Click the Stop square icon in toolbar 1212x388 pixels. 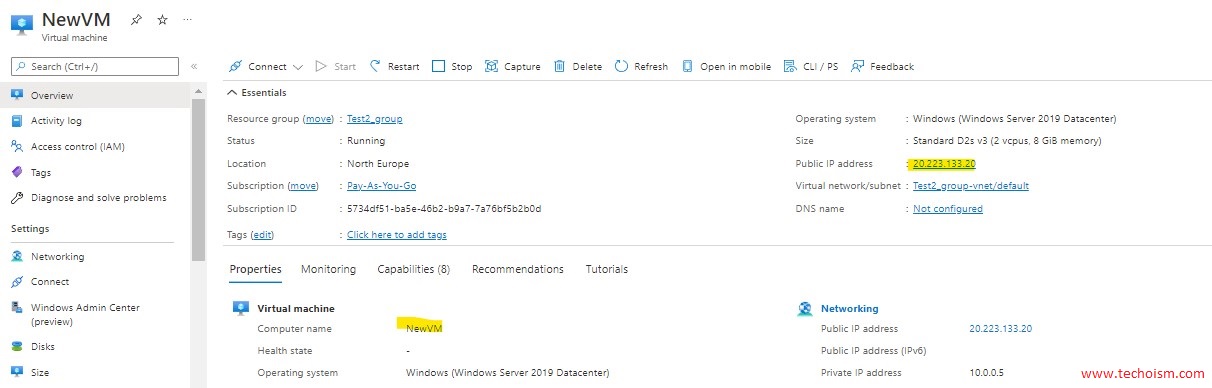[x=438, y=66]
